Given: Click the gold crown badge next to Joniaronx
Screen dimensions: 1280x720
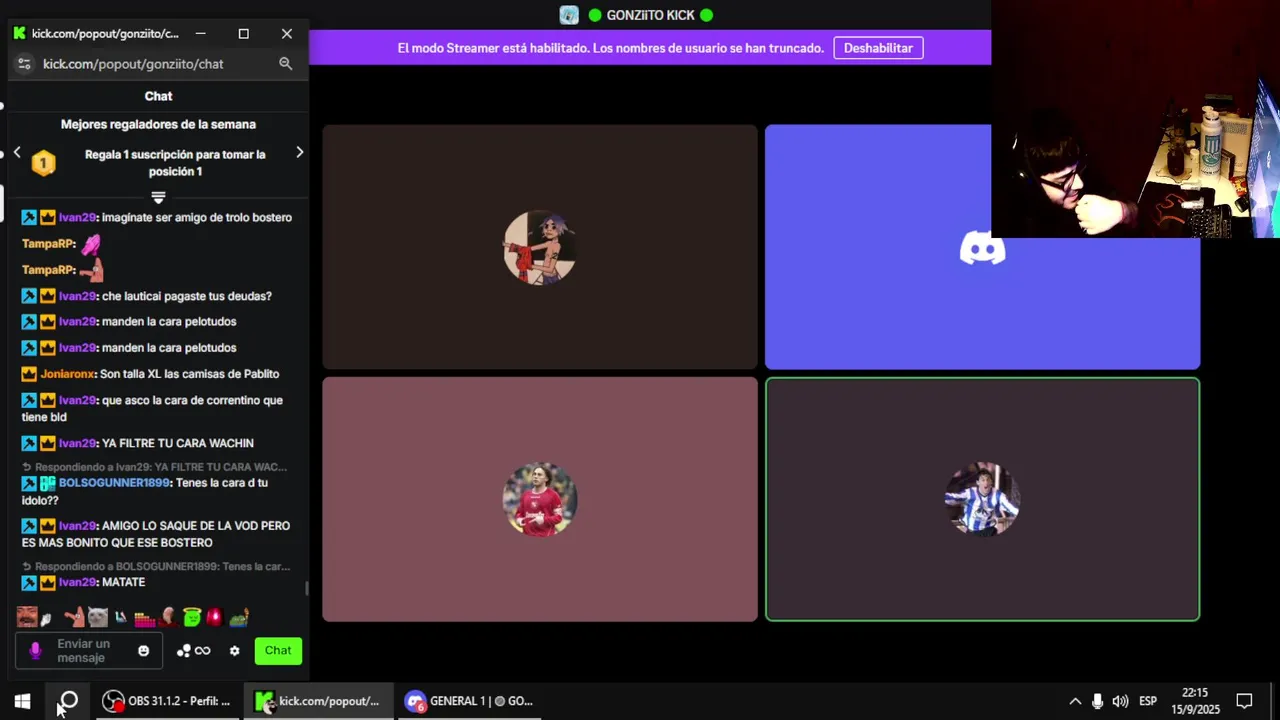Looking at the screenshot, I should coord(29,374).
